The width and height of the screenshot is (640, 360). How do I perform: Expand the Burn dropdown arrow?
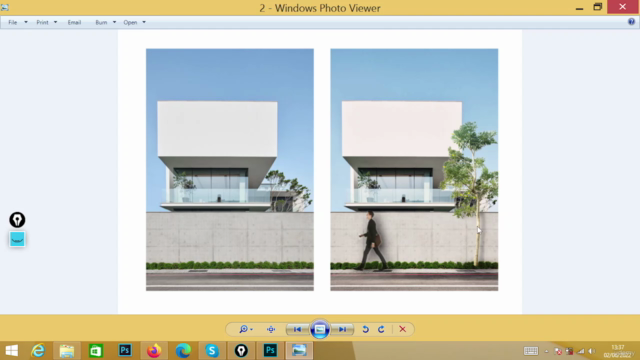114,22
